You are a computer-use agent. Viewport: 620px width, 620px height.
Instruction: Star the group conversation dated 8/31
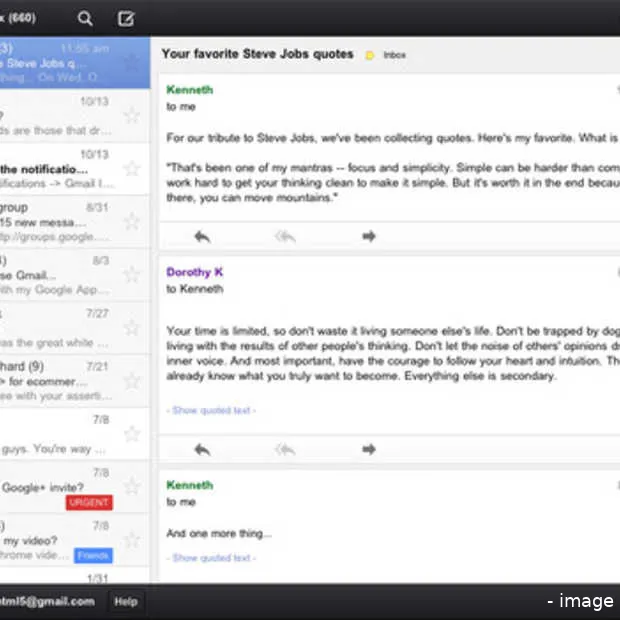[x=132, y=221]
